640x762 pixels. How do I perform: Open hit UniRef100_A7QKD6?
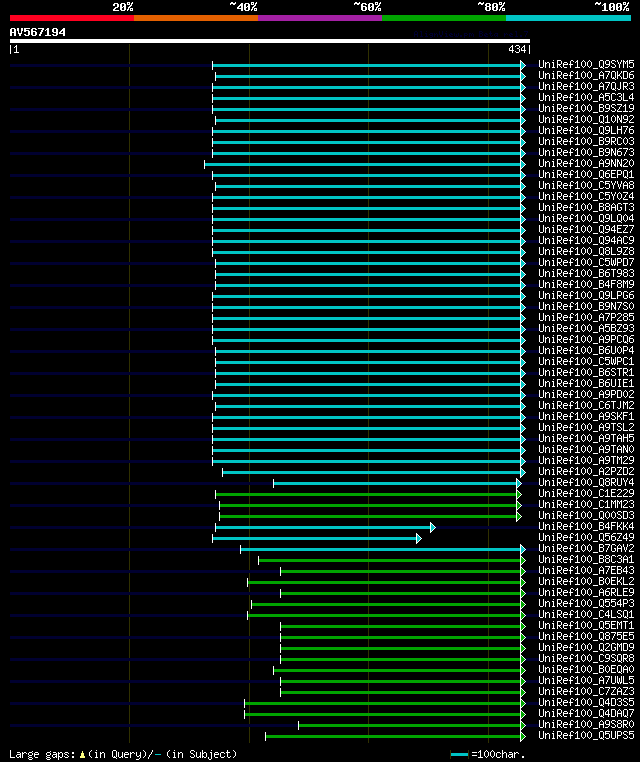(x=586, y=75)
